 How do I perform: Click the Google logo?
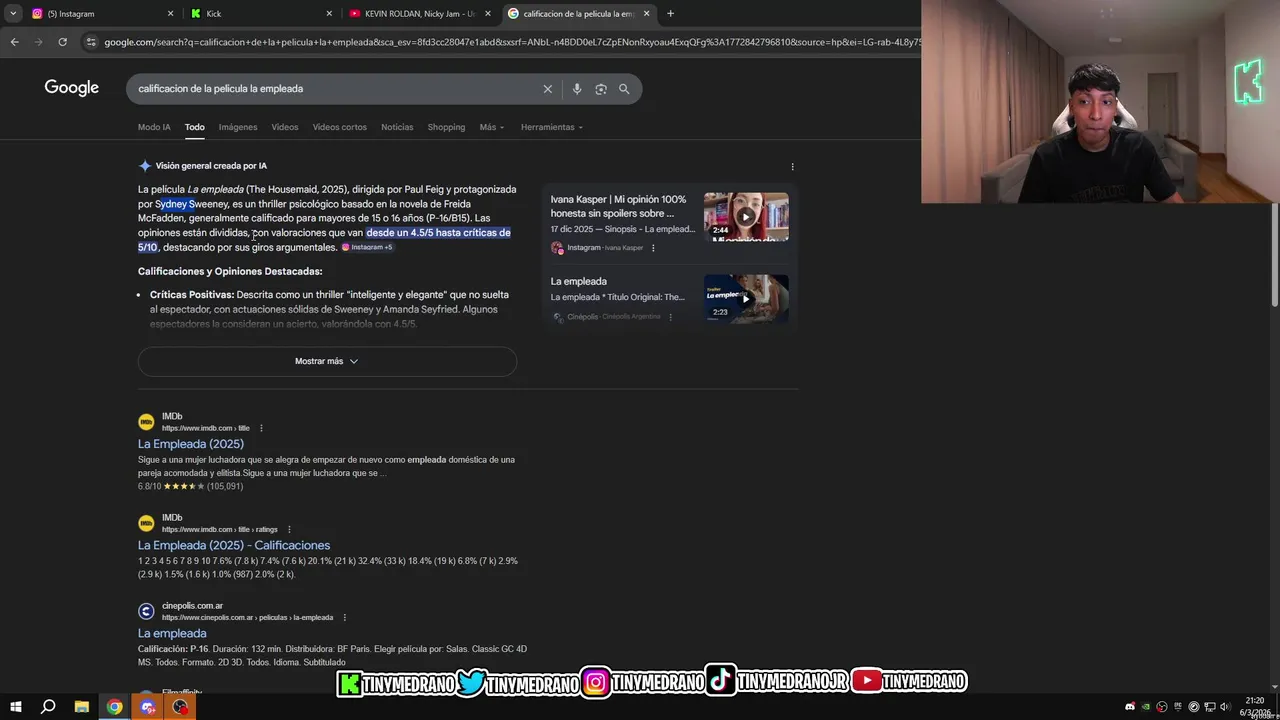[x=72, y=88]
